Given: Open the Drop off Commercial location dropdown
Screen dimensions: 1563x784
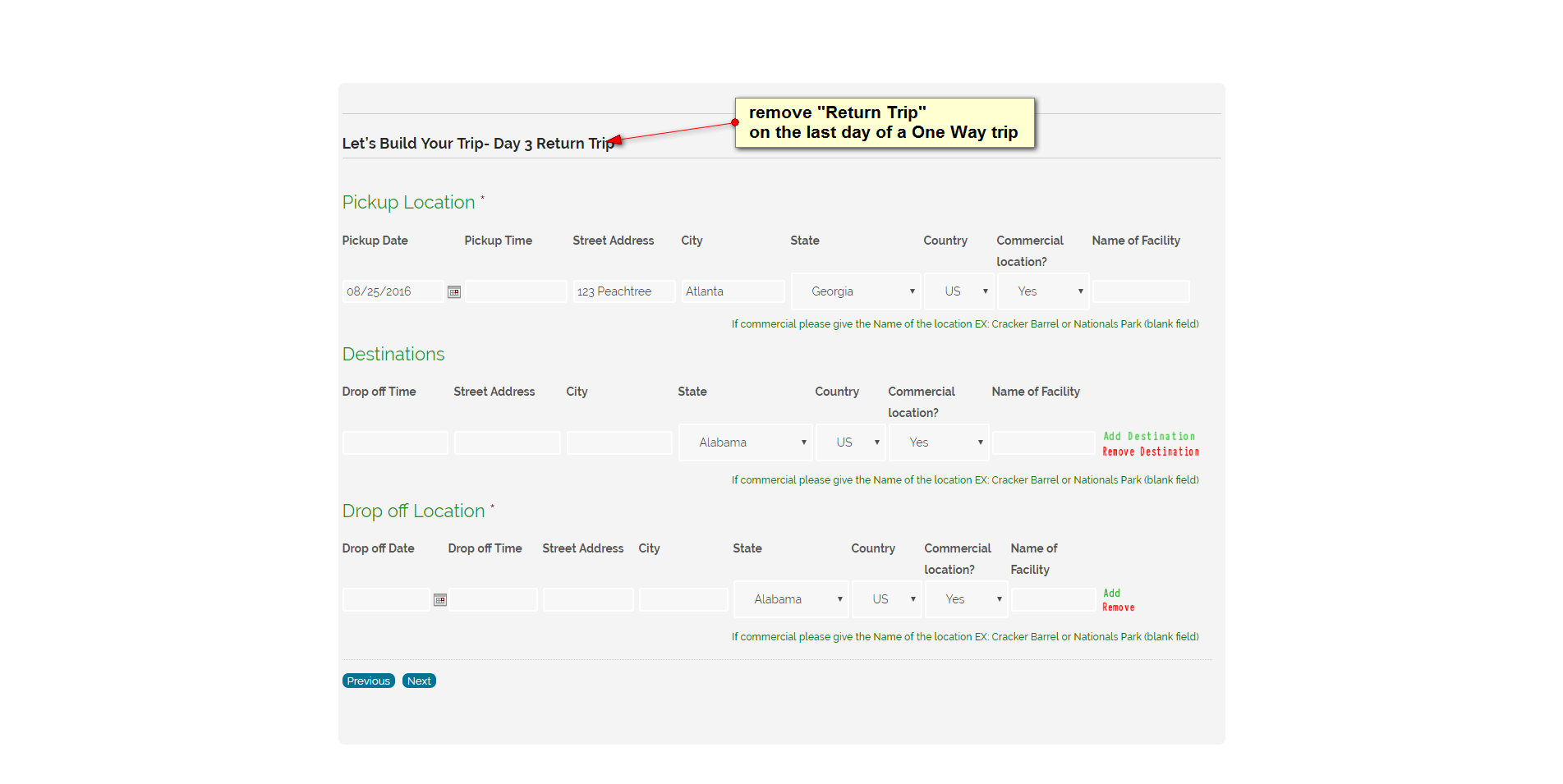Looking at the screenshot, I should click(x=967, y=599).
